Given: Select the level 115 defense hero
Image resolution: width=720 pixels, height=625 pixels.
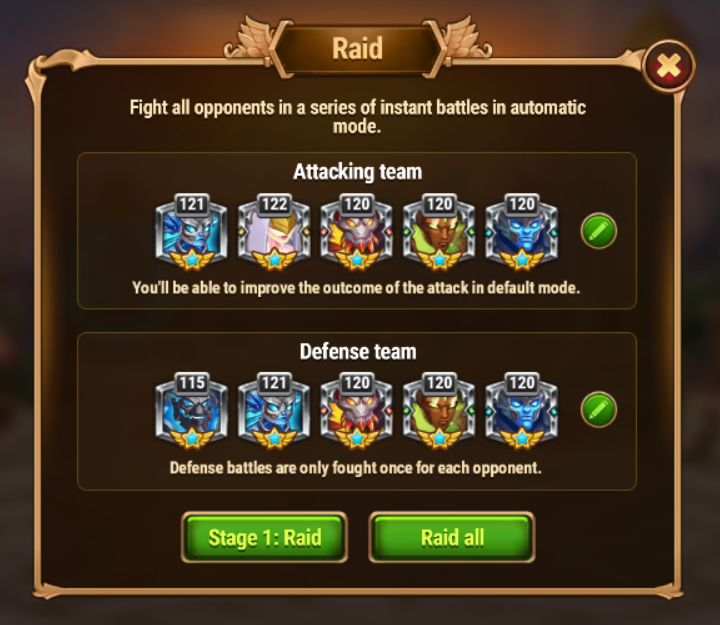Looking at the screenshot, I should 191,411.
